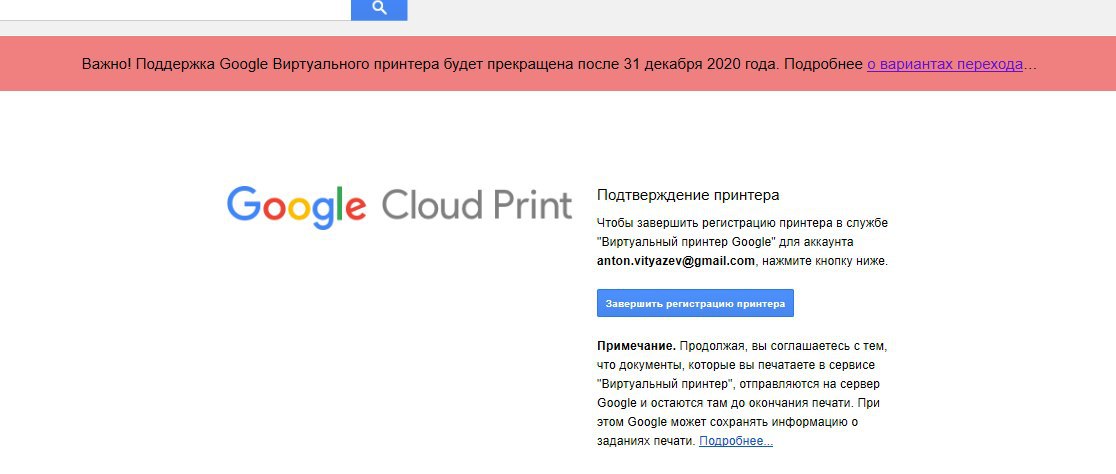This screenshot has width=1116, height=474.
Task: Click the blue search magnifier button
Action: tap(379, 9)
